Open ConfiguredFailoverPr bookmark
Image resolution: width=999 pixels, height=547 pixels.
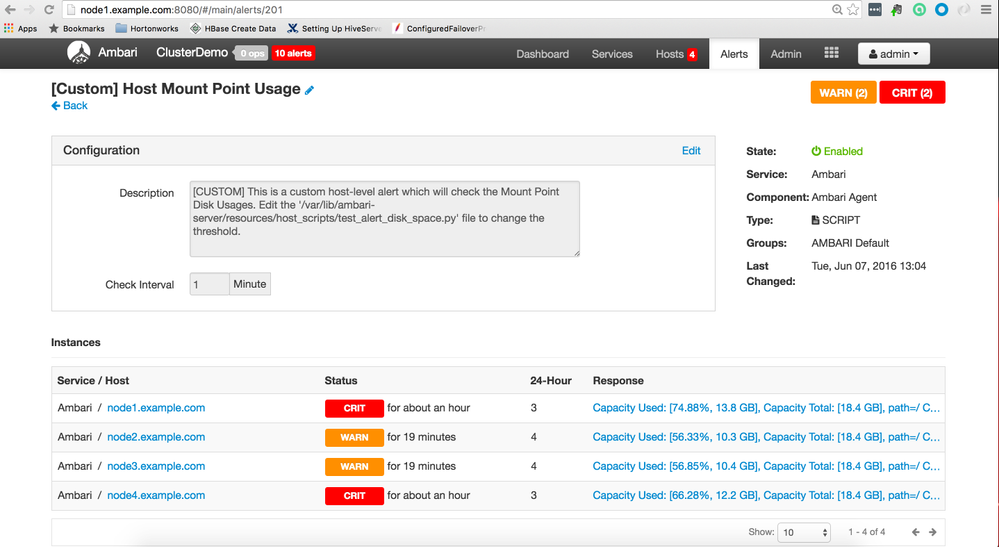pyautogui.click(x=439, y=29)
